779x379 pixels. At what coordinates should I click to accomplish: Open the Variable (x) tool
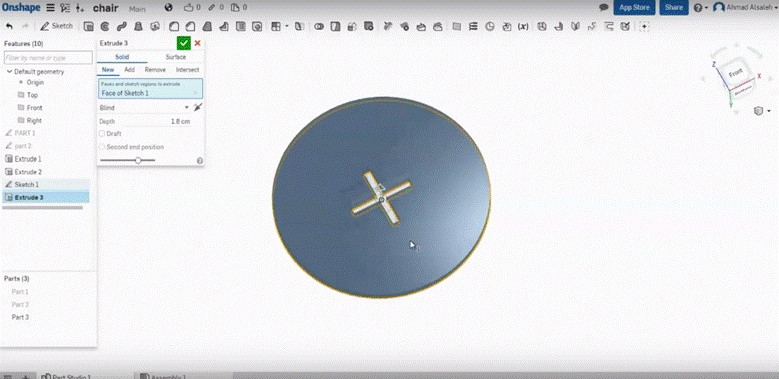[523, 26]
